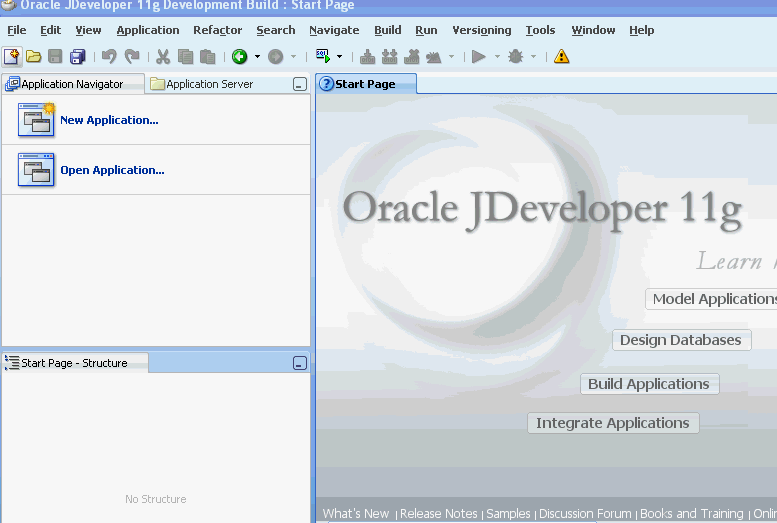Open the Deploy dropdown arrow
777x523 pixels.
pyautogui.click(x=451, y=57)
